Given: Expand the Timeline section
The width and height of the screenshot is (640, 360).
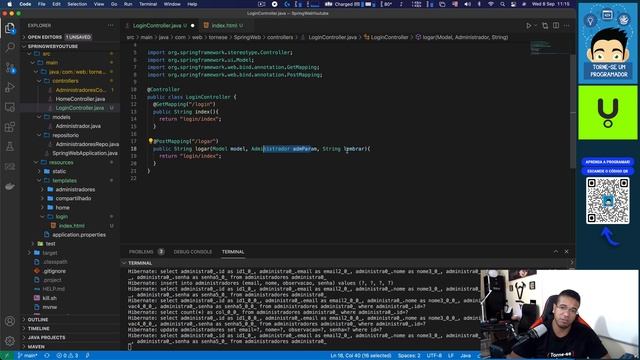Looking at the screenshot, I should [x=70, y=329].
